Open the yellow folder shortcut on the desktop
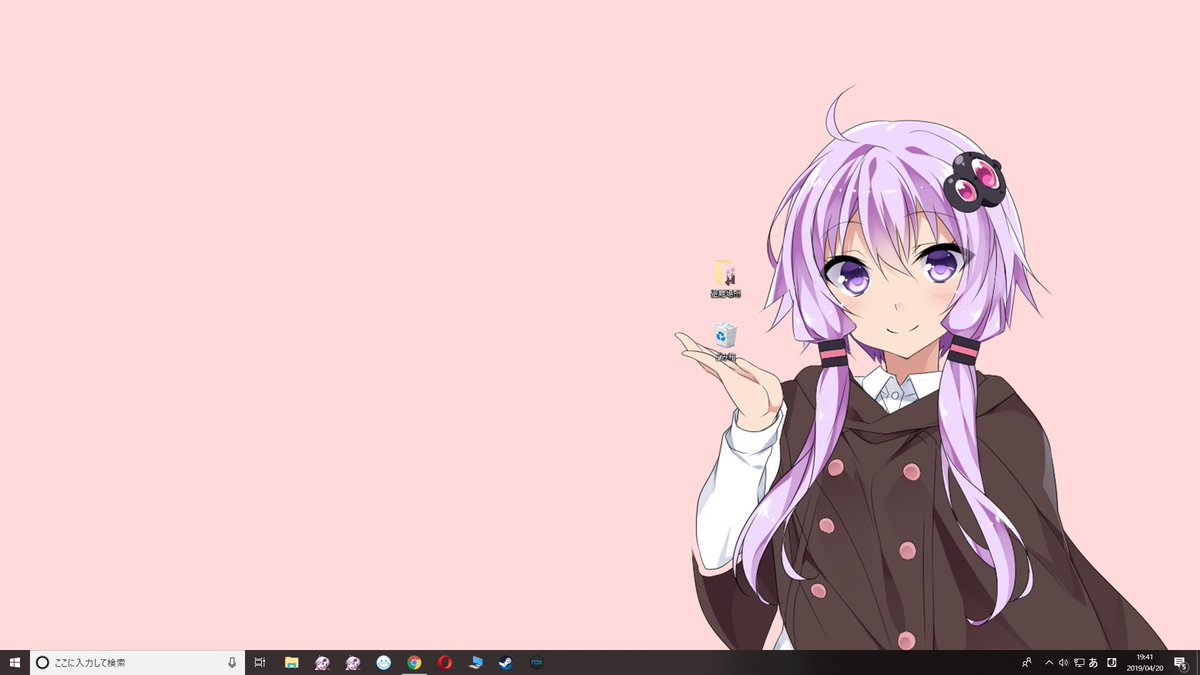This screenshot has width=1200, height=675. pyautogui.click(x=726, y=280)
